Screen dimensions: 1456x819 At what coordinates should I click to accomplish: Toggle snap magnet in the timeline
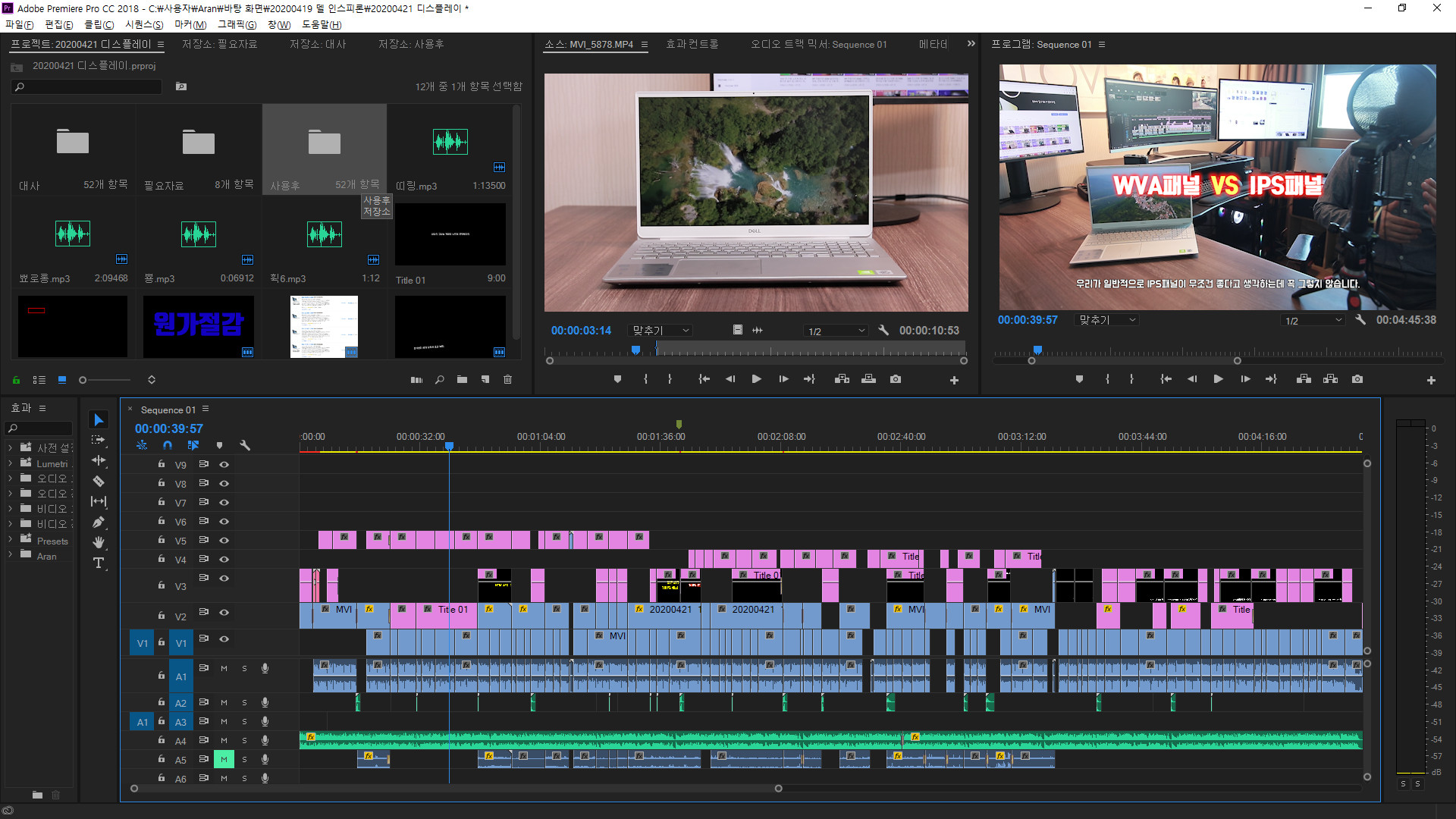168,446
